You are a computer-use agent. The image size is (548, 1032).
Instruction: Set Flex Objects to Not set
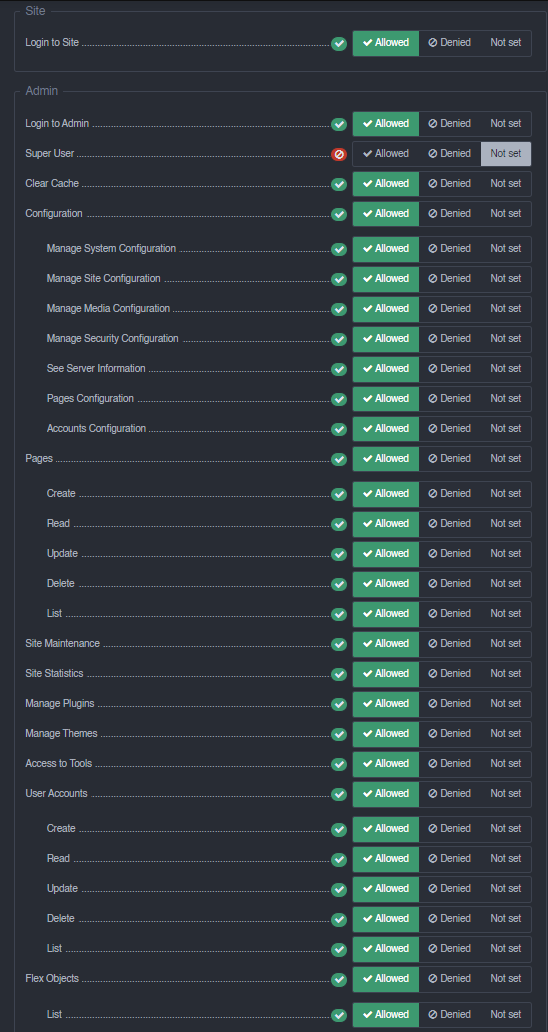tap(505, 979)
